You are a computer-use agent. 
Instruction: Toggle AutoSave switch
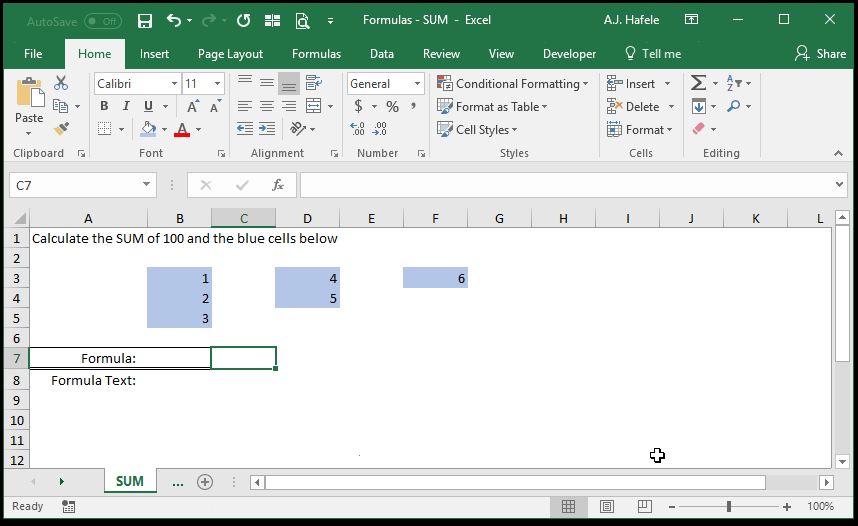[x=103, y=21]
